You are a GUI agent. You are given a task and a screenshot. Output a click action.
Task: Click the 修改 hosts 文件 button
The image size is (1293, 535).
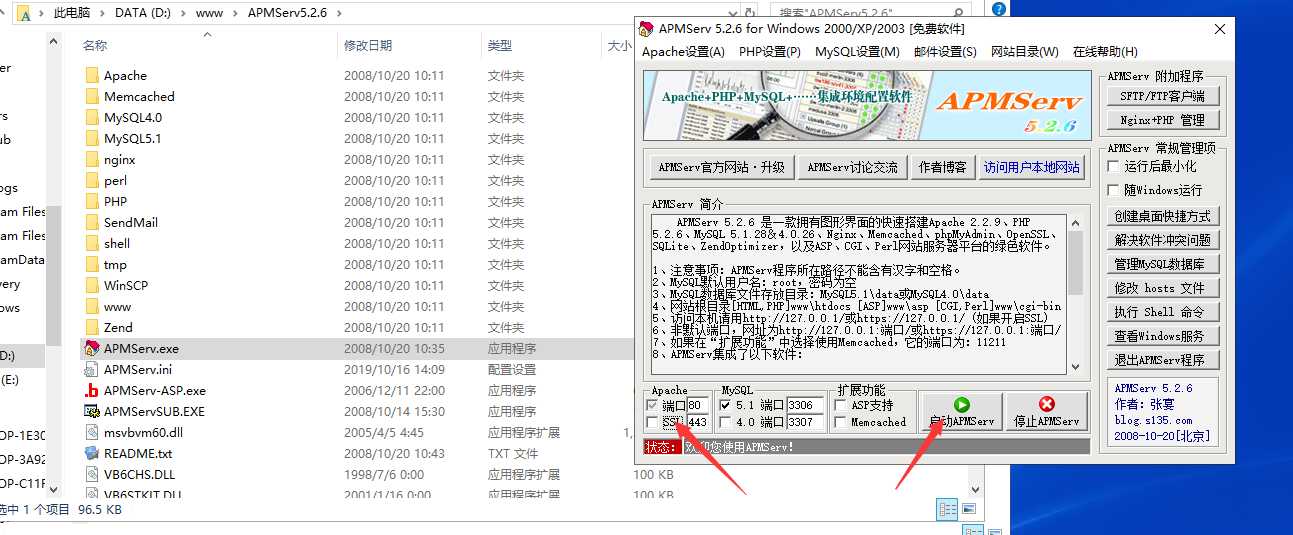click(x=1162, y=288)
